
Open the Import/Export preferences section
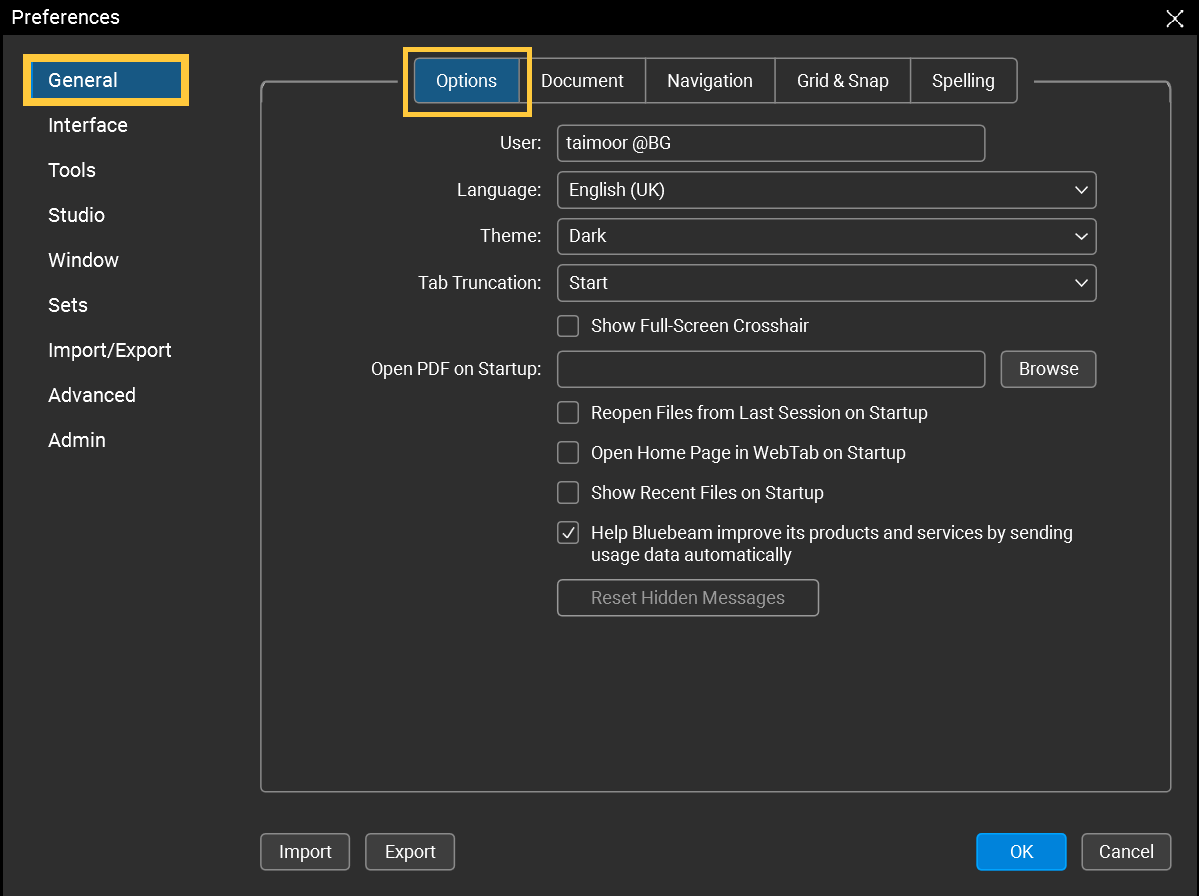click(x=109, y=350)
